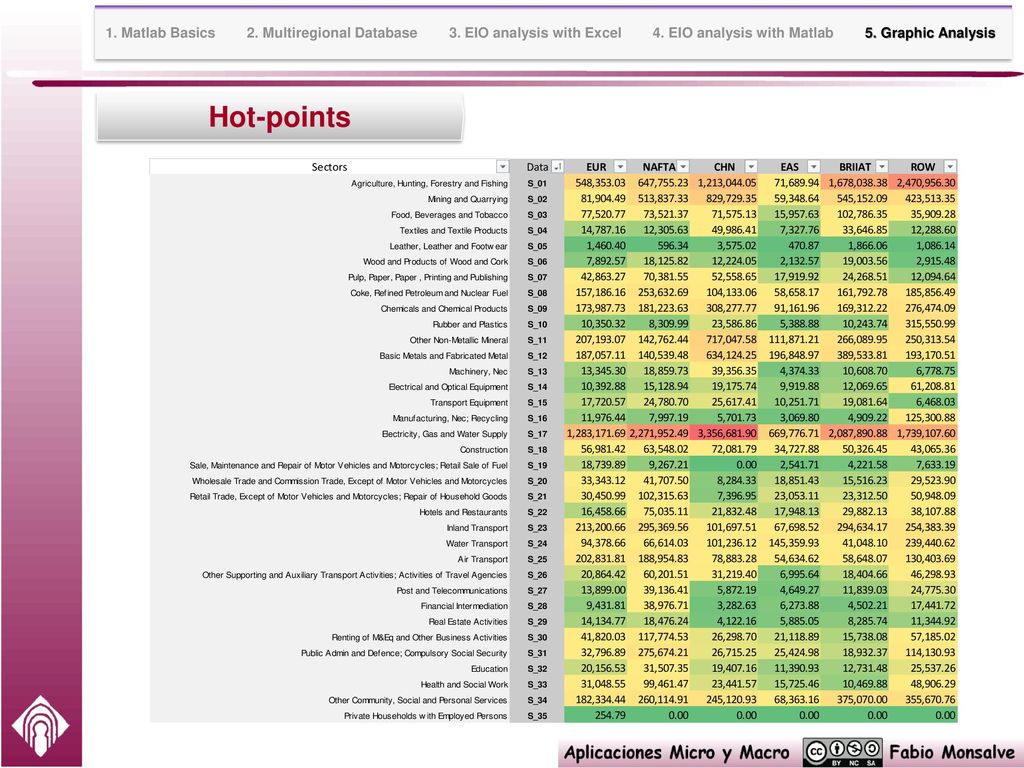Click the Fabio Monsalve author name
Image resolution: width=1024 pixels, height=768 pixels.
[952, 752]
